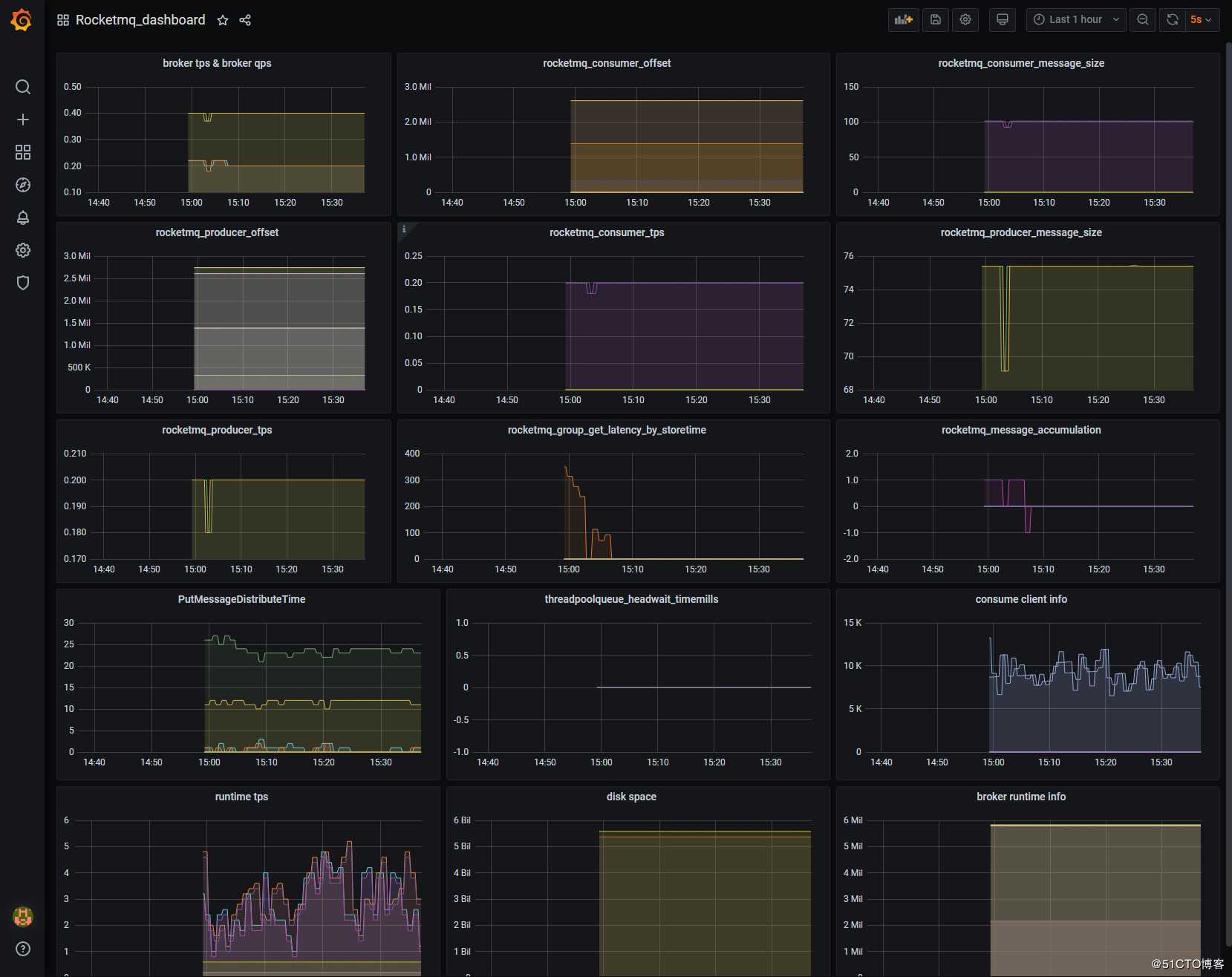The height and width of the screenshot is (977, 1232).
Task: Open the Configuration gear in sidebar
Action: click(23, 250)
